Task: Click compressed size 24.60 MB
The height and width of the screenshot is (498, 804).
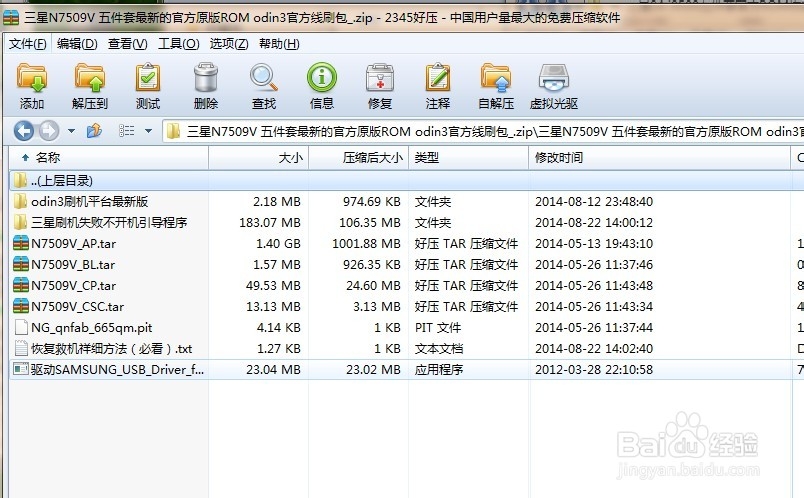Action: (x=373, y=286)
